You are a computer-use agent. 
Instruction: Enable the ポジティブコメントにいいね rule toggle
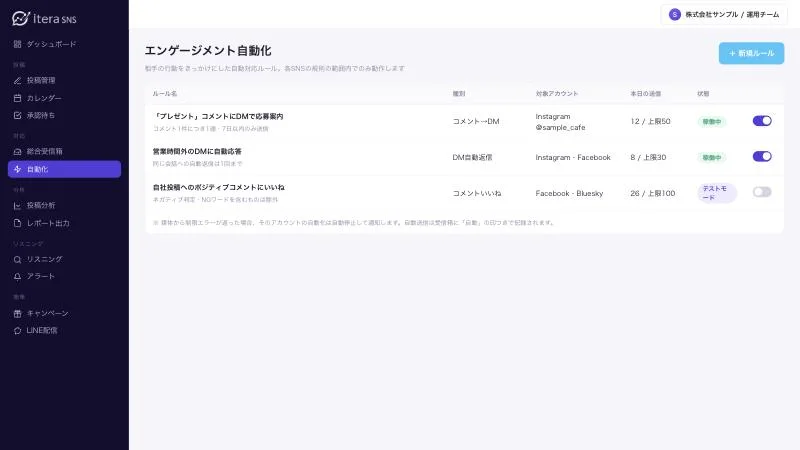[762, 192]
